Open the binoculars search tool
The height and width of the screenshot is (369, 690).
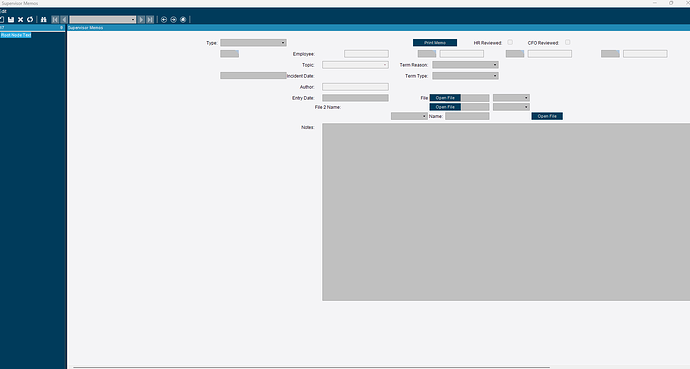click(44, 19)
